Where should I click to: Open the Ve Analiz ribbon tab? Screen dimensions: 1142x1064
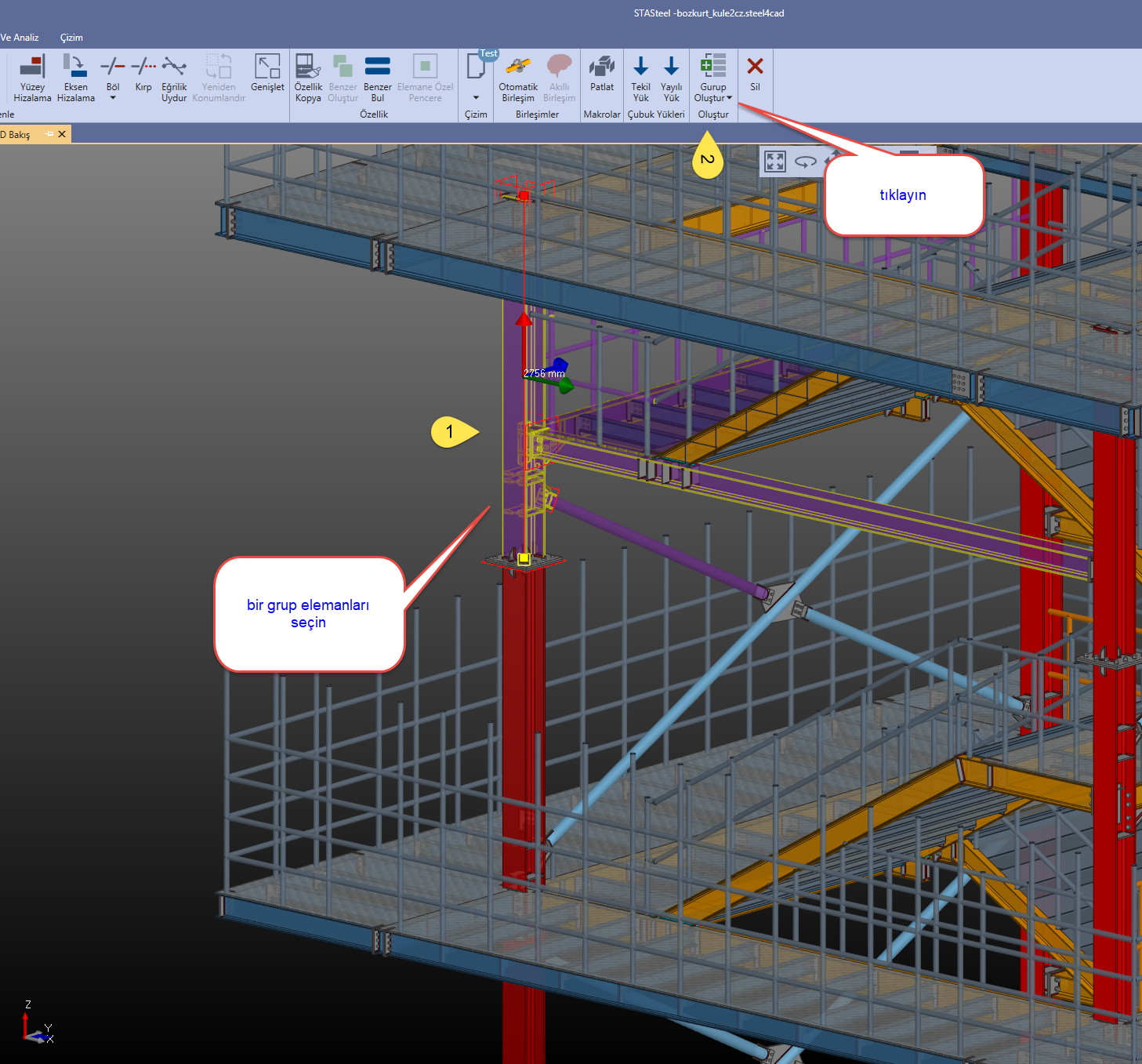[x=20, y=38]
